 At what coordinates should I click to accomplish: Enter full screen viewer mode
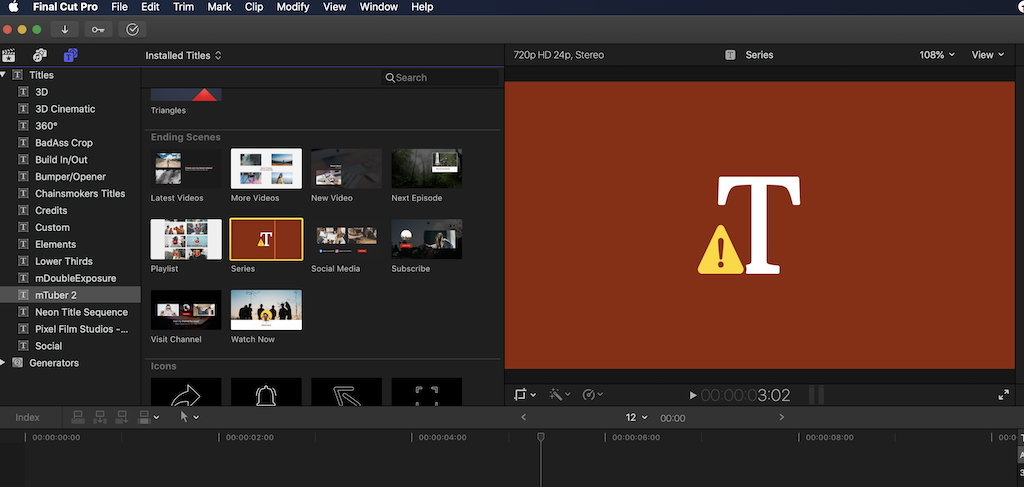click(1004, 395)
